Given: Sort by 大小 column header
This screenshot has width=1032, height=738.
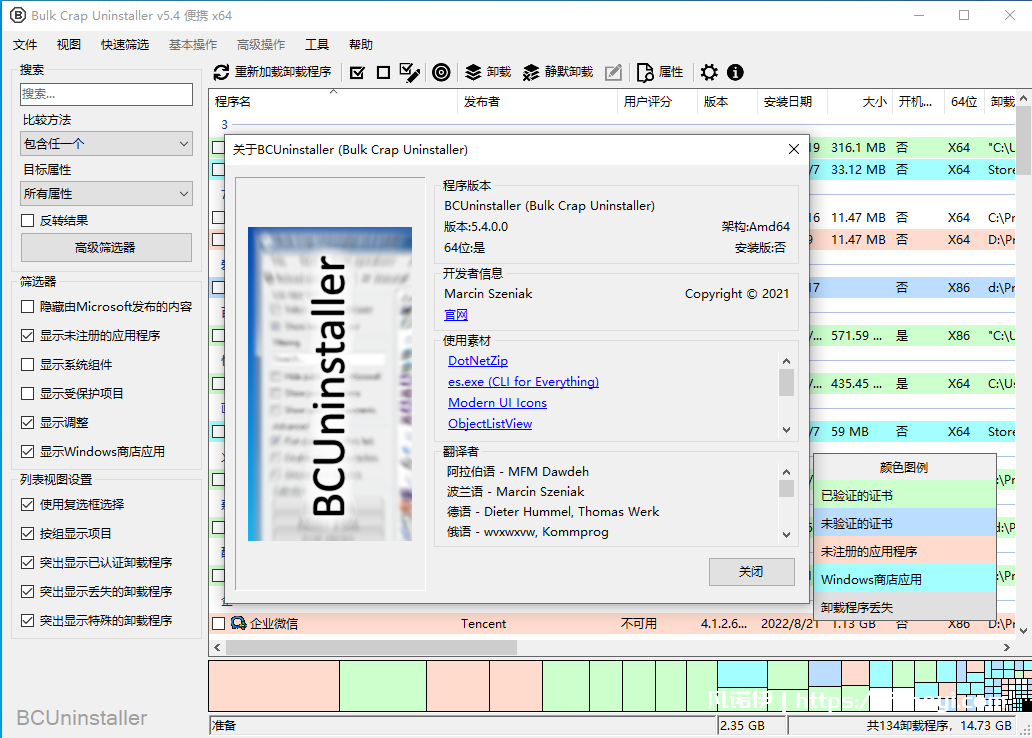Looking at the screenshot, I should (859, 101).
